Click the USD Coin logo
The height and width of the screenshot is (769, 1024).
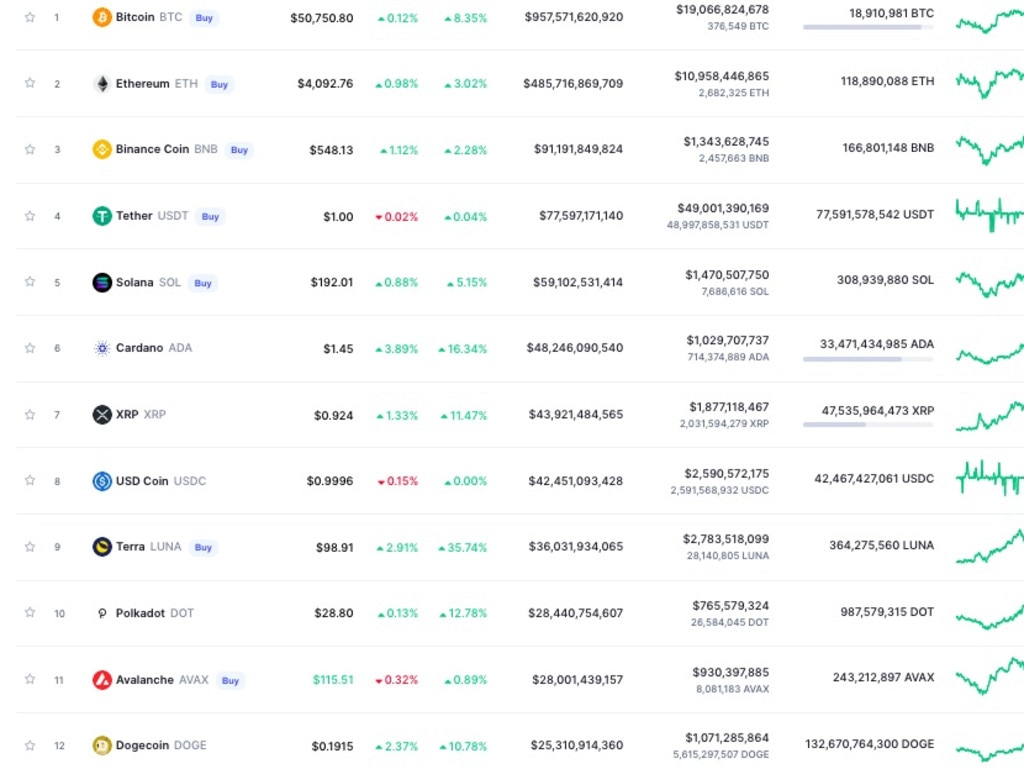102,481
